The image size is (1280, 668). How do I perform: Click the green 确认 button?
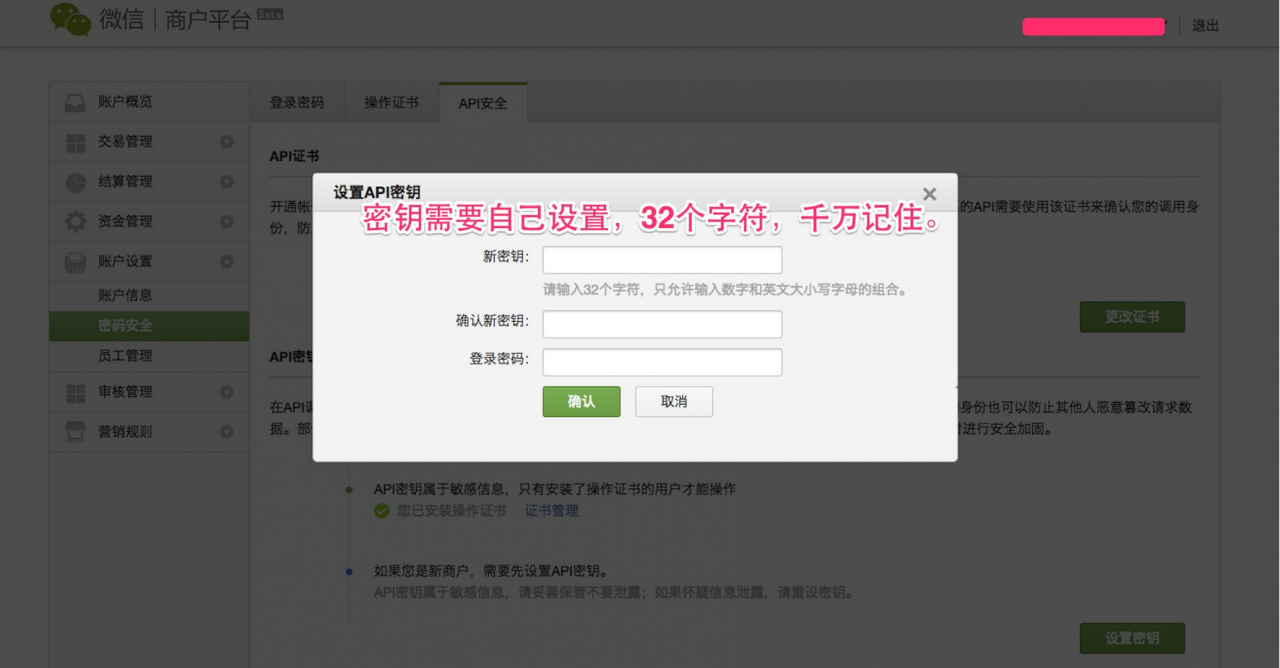pyautogui.click(x=581, y=401)
